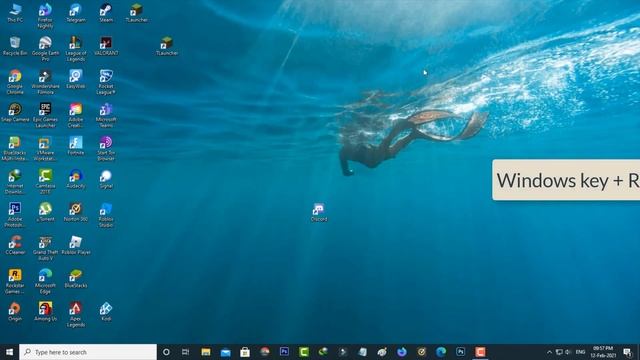This screenshot has height=360, width=640.
Task: Open Cortana from the taskbar
Action: pos(166,352)
